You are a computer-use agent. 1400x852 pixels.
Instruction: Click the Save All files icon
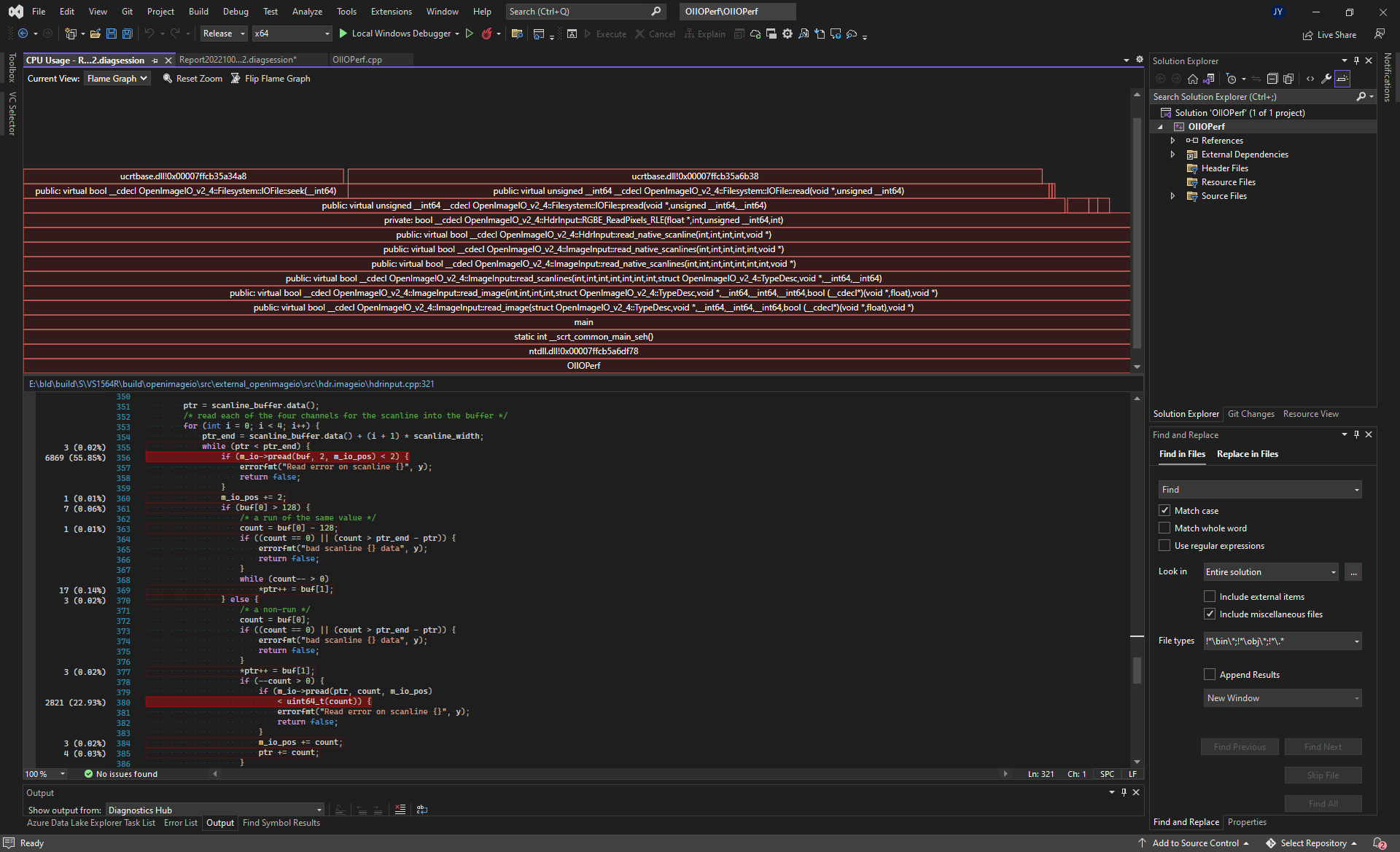[127, 34]
